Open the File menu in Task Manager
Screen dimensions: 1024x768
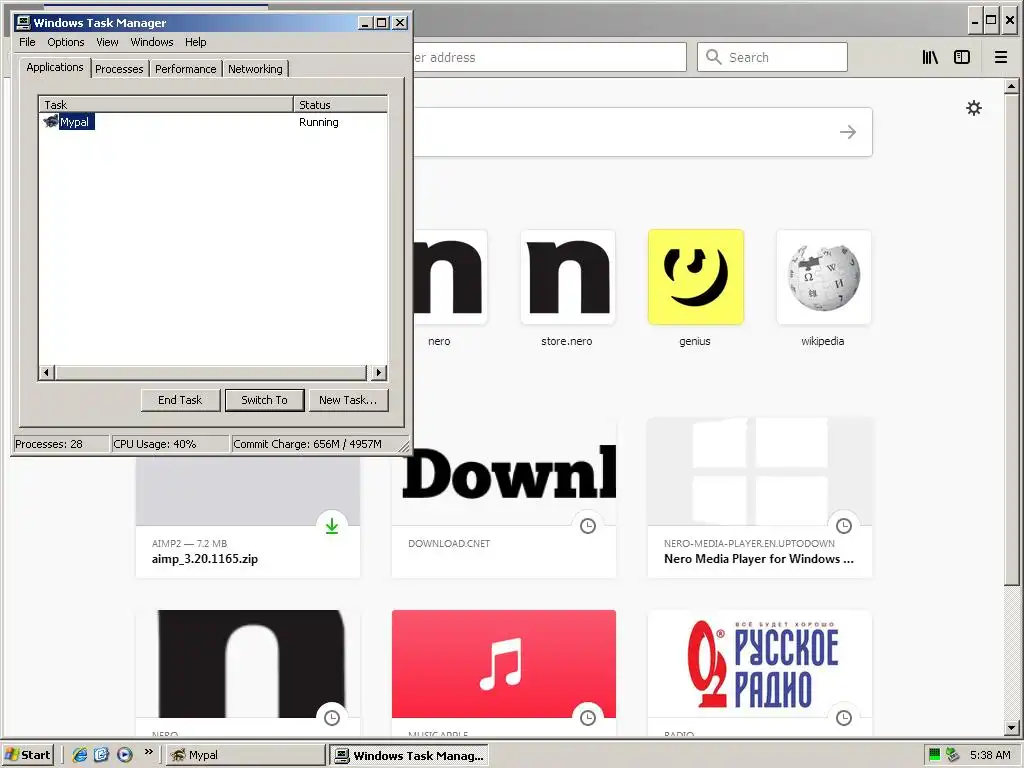27,42
